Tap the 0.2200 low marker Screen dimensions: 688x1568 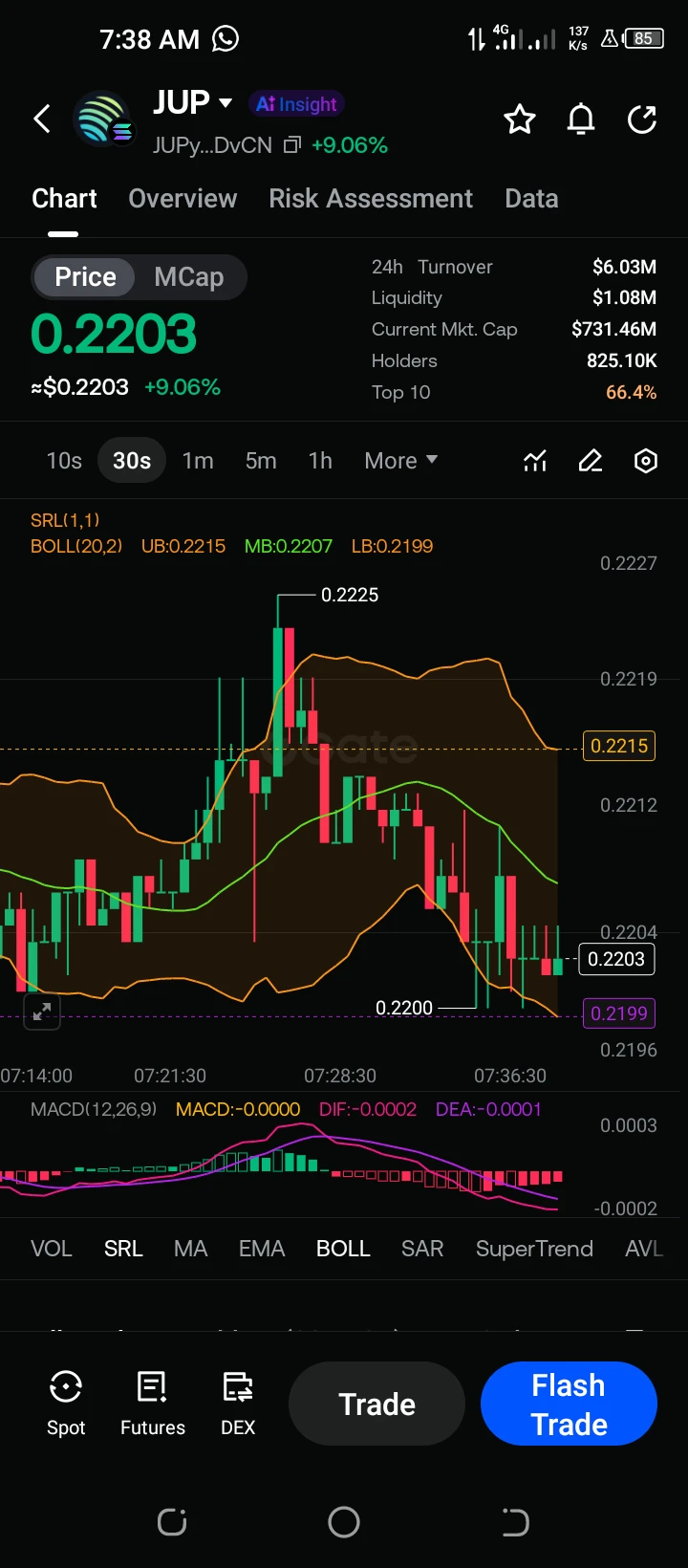coord(404,1008)
